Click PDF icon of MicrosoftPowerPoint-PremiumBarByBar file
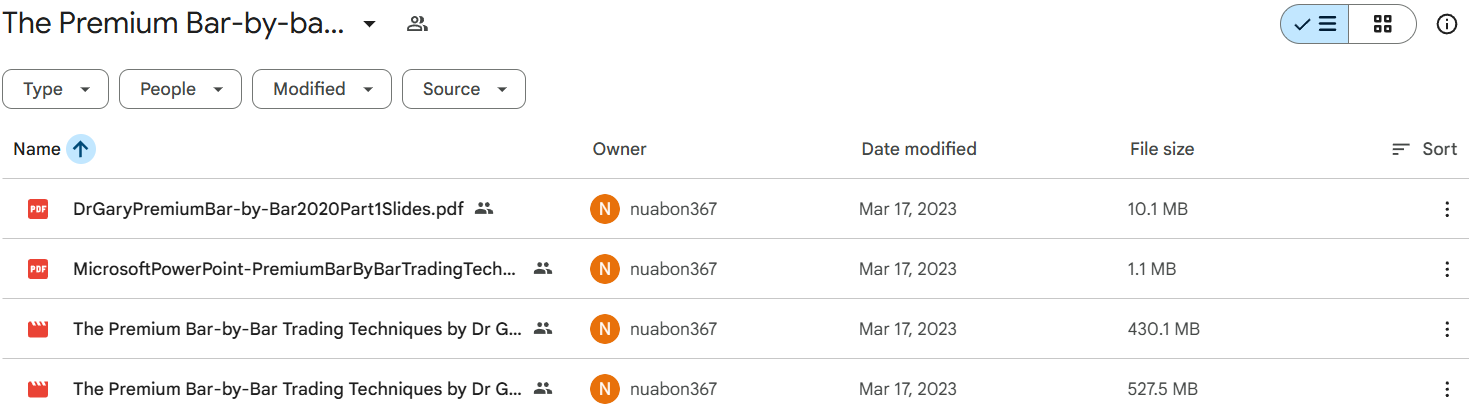The image size is (1469, 410). [x=38, y=269]
